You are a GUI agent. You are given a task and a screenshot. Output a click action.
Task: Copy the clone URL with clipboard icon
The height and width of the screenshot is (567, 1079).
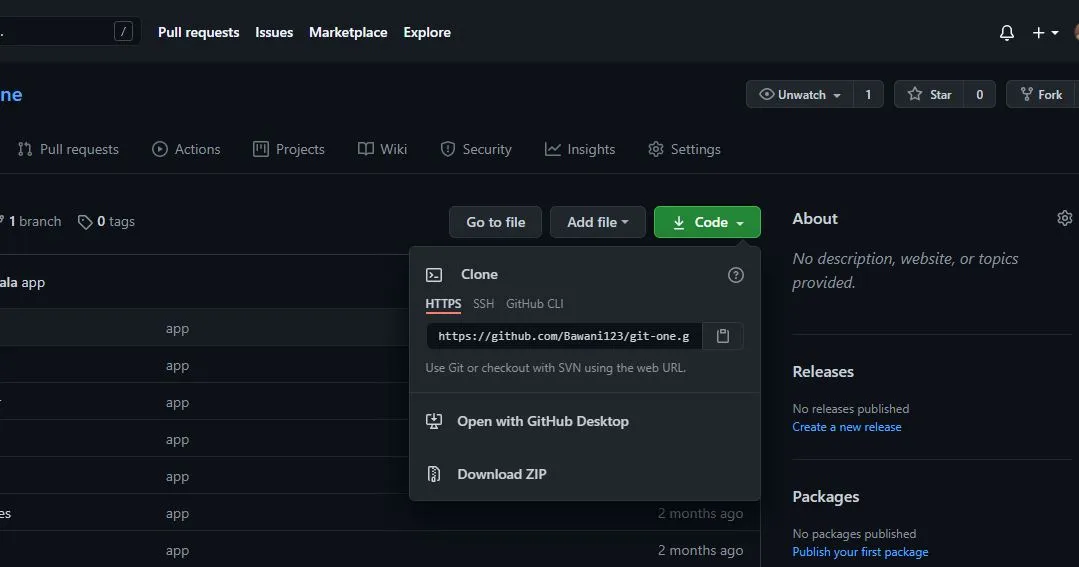click(x=723, y=336)
